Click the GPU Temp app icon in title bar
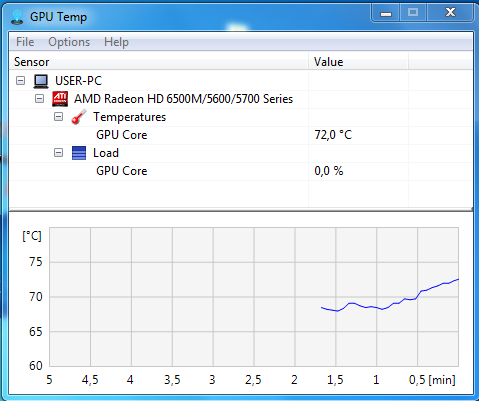This screenshot has height=401, width=479. pyautogui.click(x=17, y=17)
